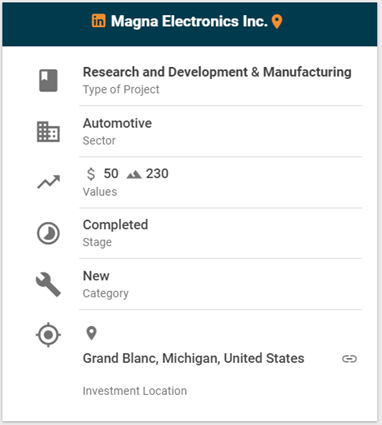
Task: Click the gray pin above Grand Blanc
Action: coord(91,333)
